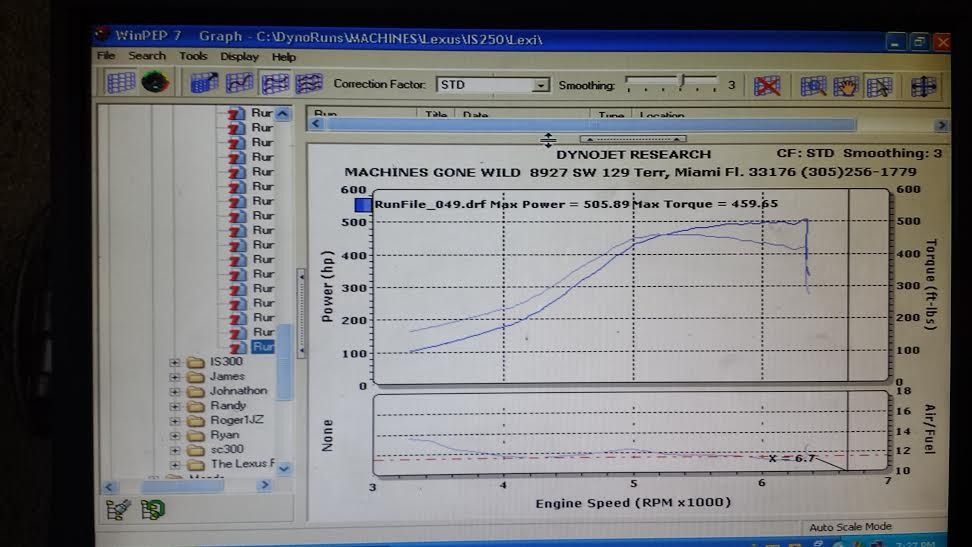Click the Location column header
972x547 pixels.
coord(662,114)
